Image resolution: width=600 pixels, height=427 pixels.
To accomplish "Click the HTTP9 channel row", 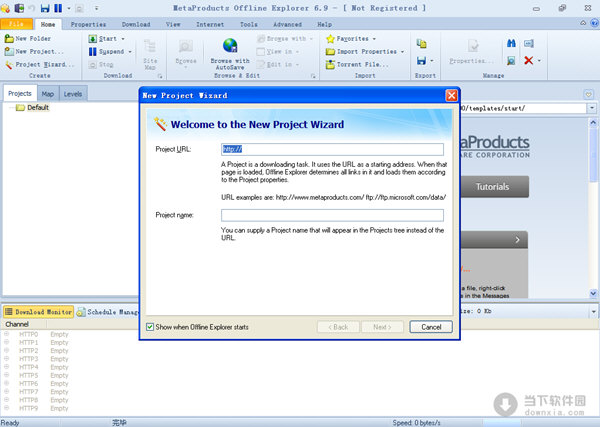I will 36,408.
